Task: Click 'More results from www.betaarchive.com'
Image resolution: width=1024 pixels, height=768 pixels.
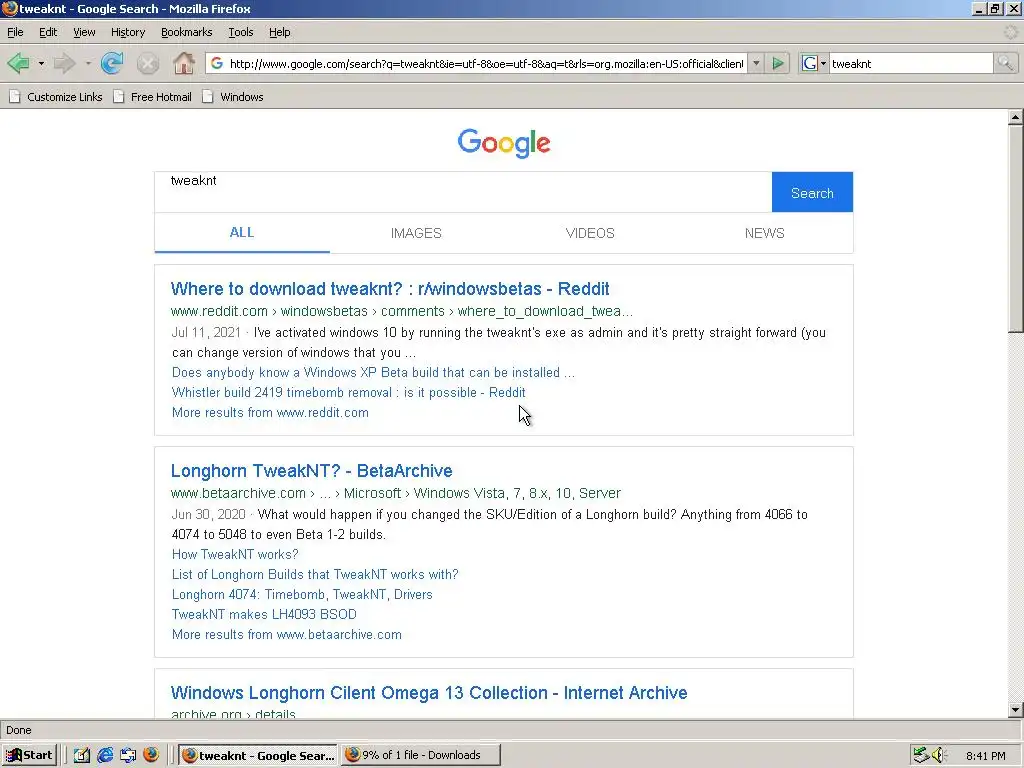Action: (286, 635)
